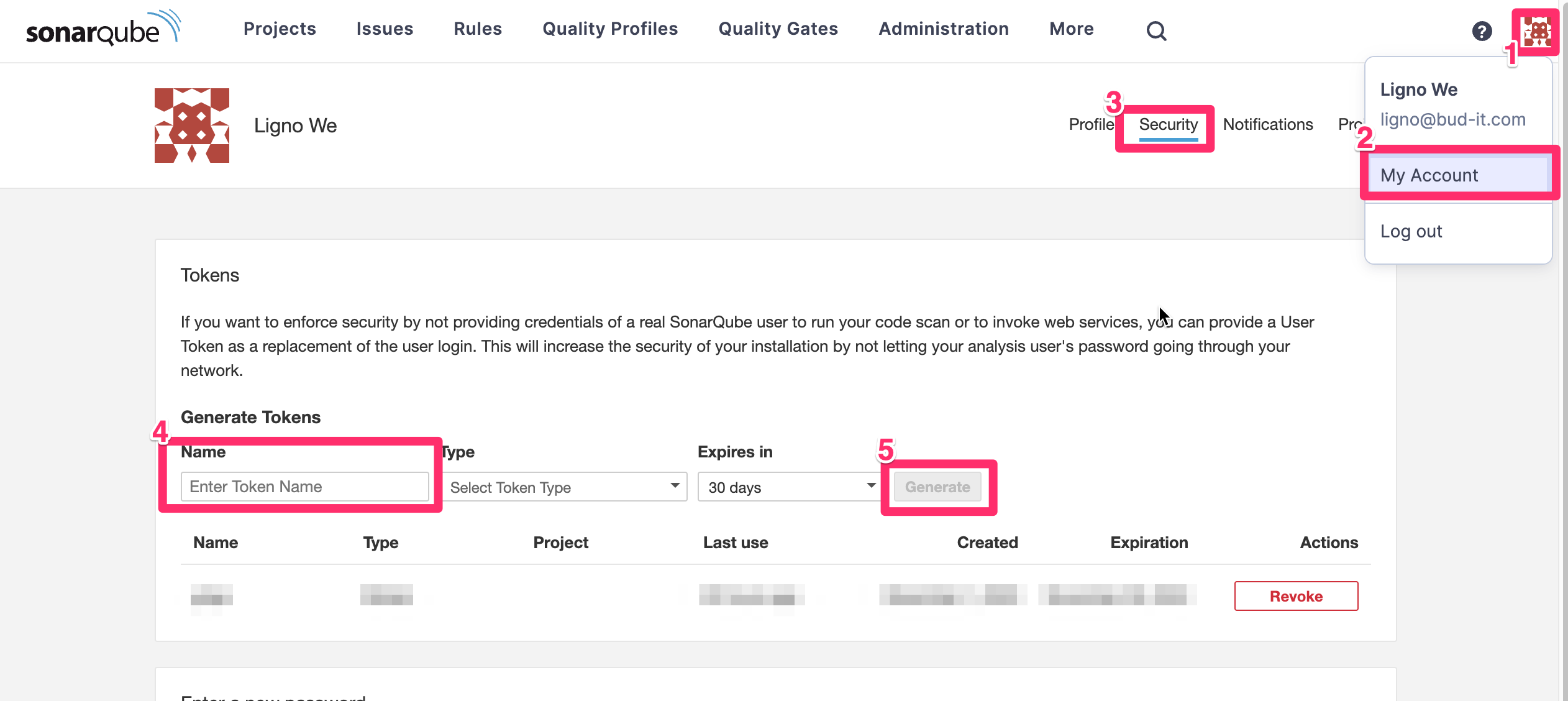The image size is (1568, 701).
Task: Open the Notifications tab
Action: pos(1268,124)
